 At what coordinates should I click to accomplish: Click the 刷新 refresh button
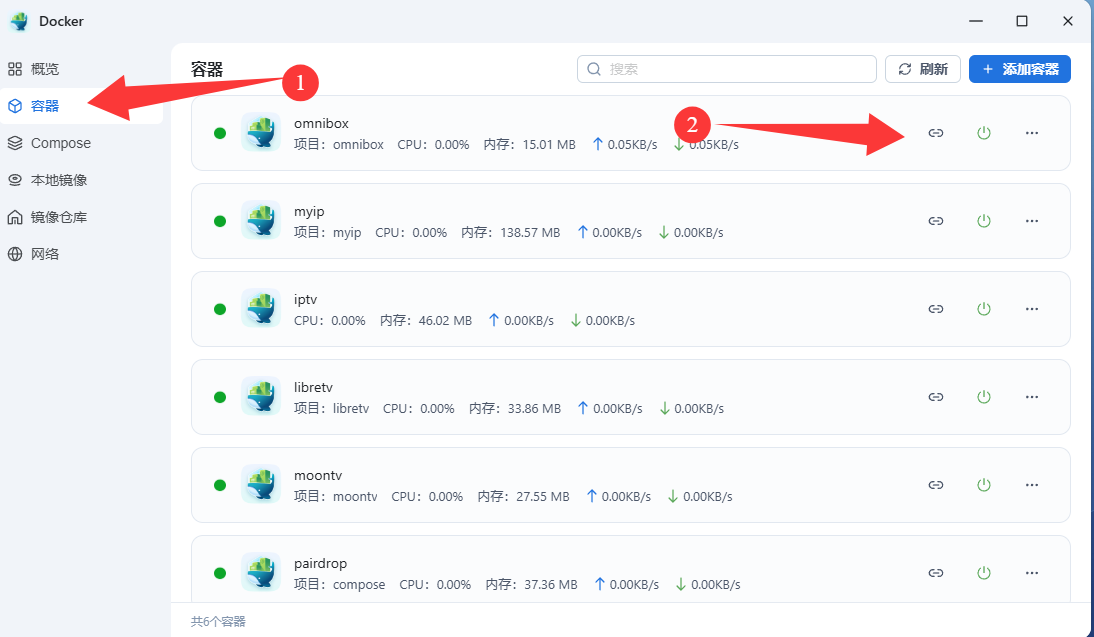(922, 69)
